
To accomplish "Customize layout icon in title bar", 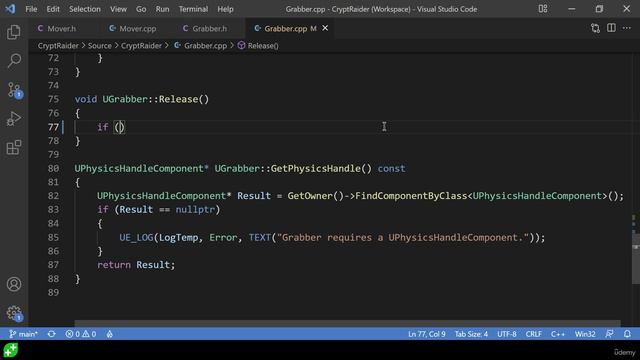I will click(x=543, y=9).
